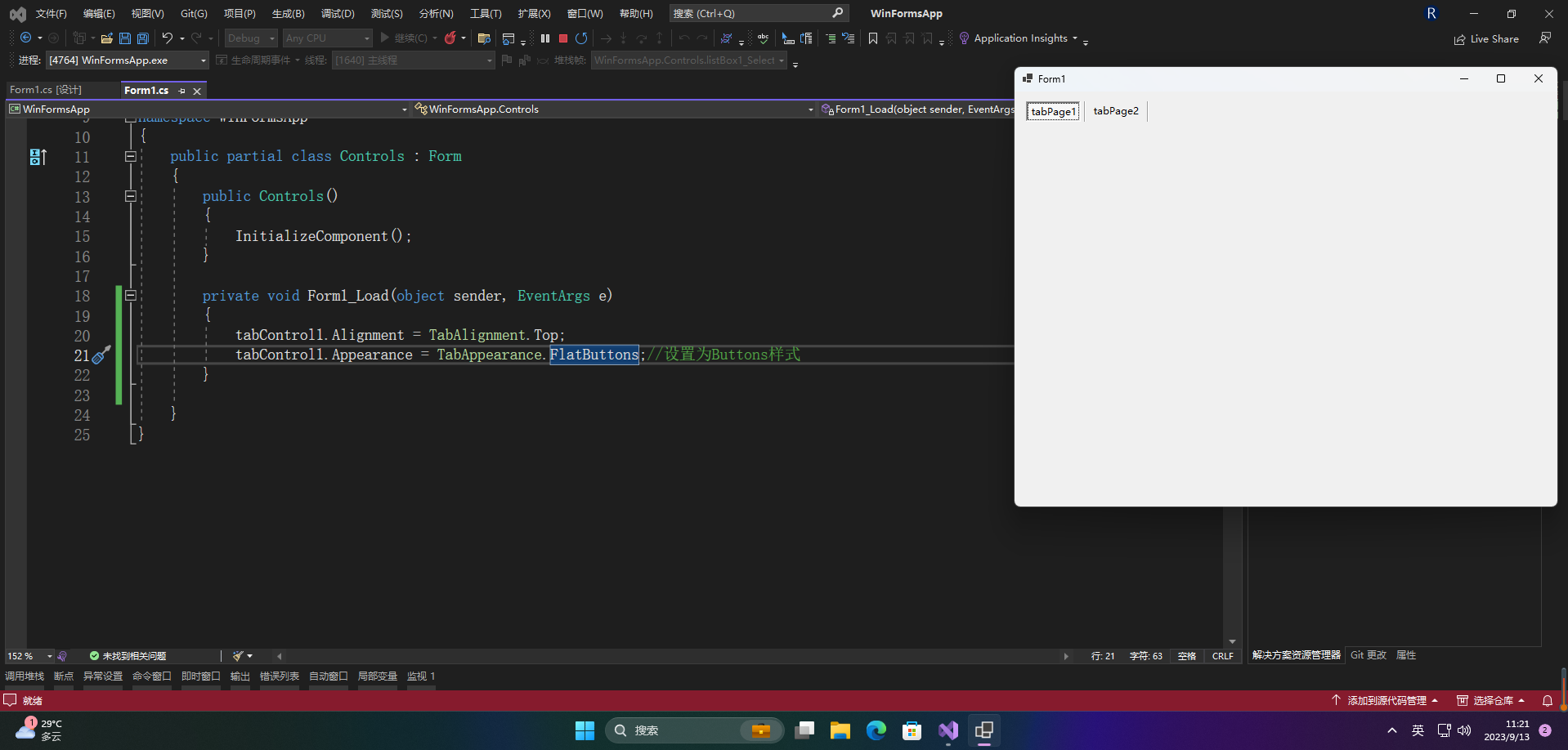The image size is (1568, 750).
Task: Click the Save All icon
Action: [x=143, y=38]
